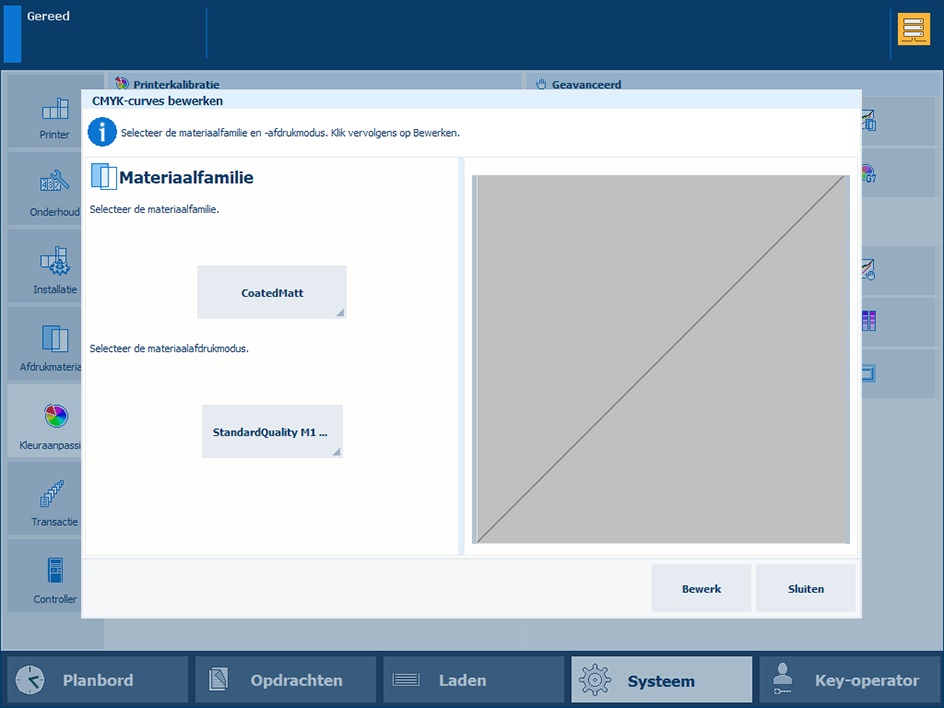944x708 pixels.
Task: Switch to the Planbord tab
Action: [x=98, y=680]
